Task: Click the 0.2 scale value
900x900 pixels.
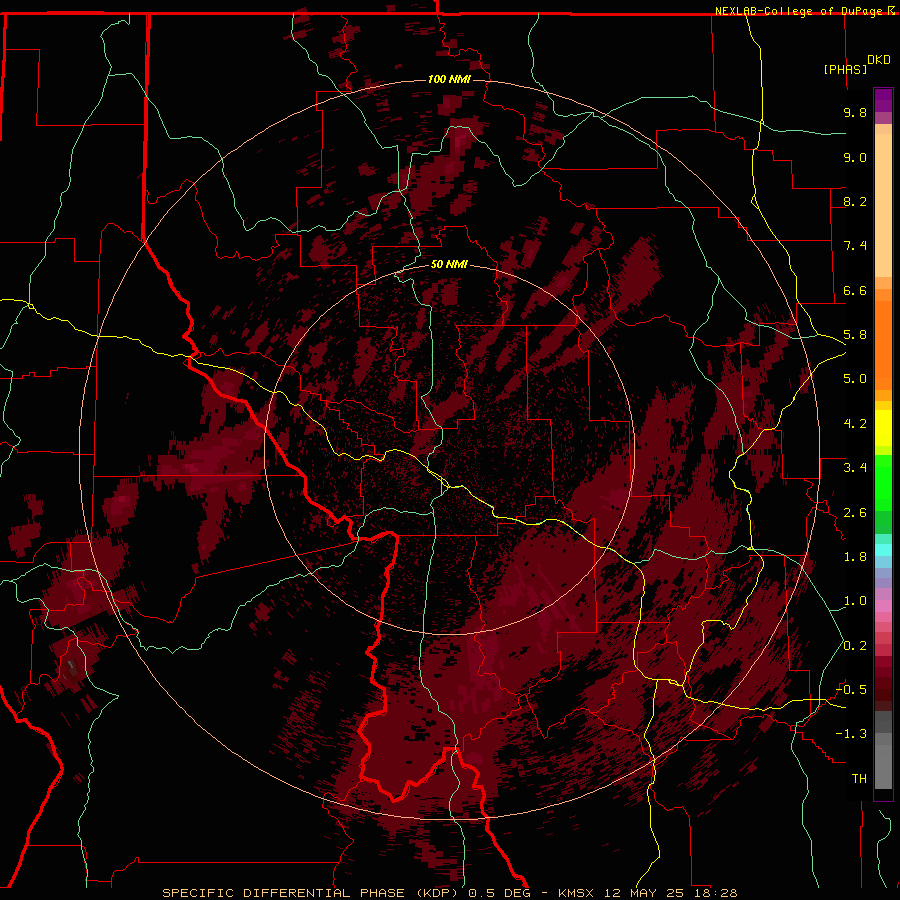Action: 855,646
